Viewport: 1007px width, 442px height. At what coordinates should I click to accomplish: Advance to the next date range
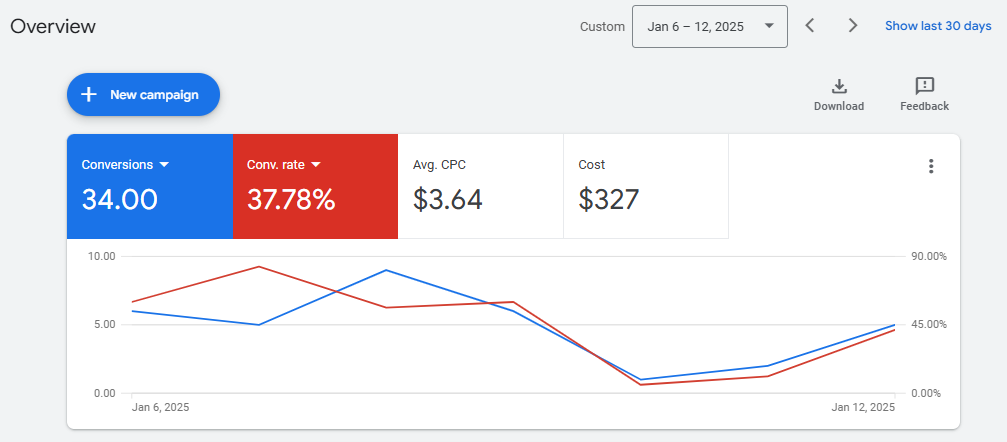pyautogui.click(x=853, y=26)
